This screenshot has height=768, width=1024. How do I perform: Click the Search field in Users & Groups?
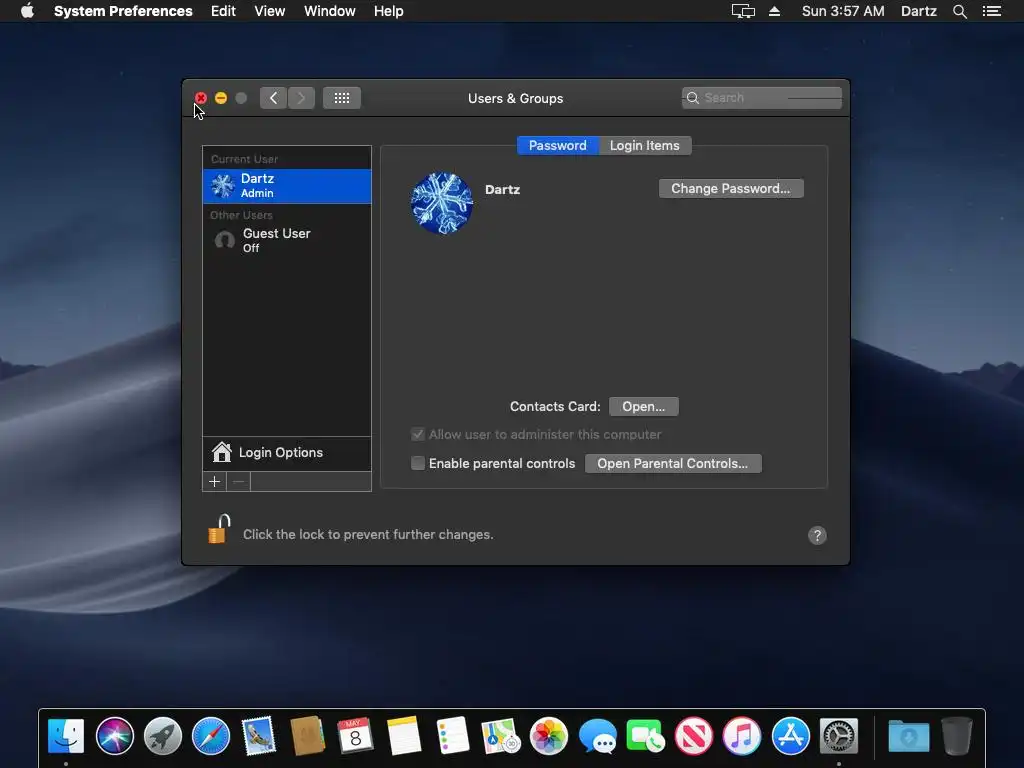click(761, 98)
